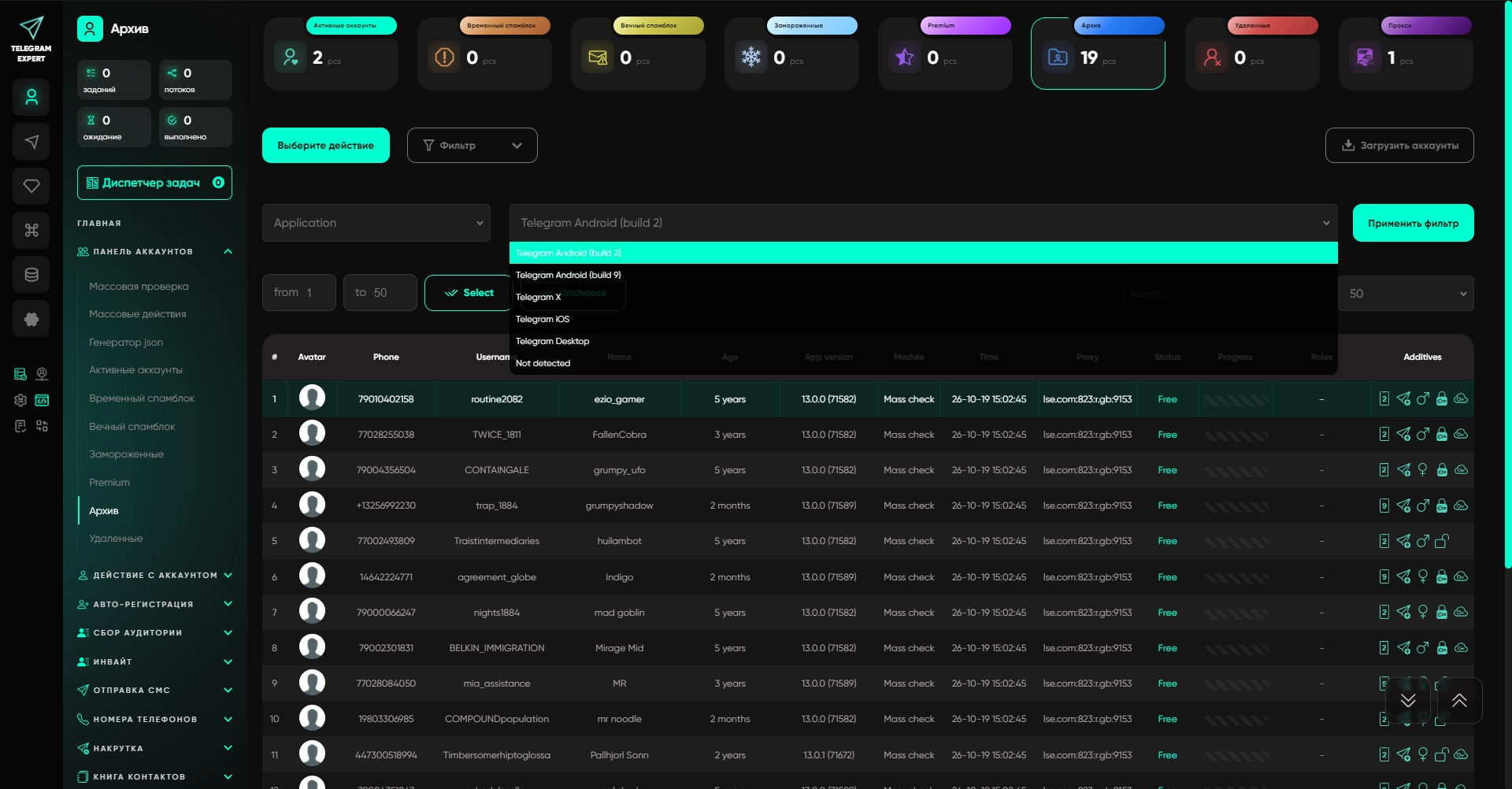1512x789 pixels.
Task: Click the puzzle piece modules sidebar icon
Action: [x=31, y=319]
